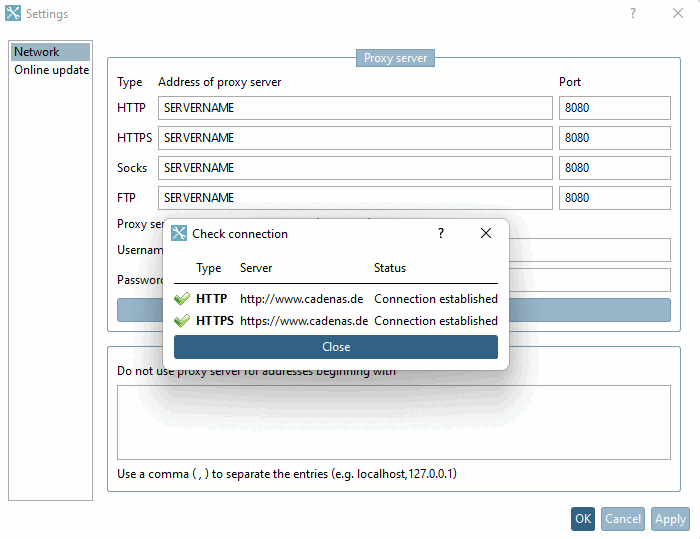Click the proxy exceptions text area

[x=393, y=422]
